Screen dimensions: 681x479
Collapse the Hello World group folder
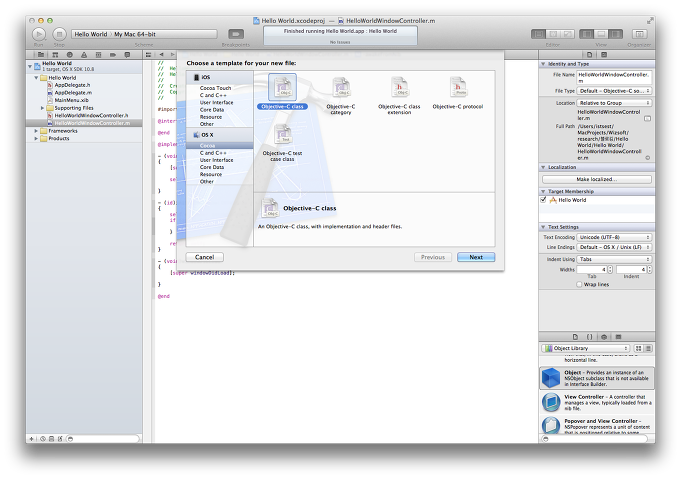click(x=36, y=78)
